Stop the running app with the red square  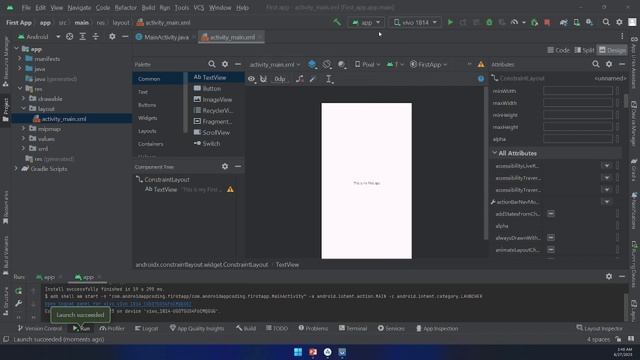[547, 22]
